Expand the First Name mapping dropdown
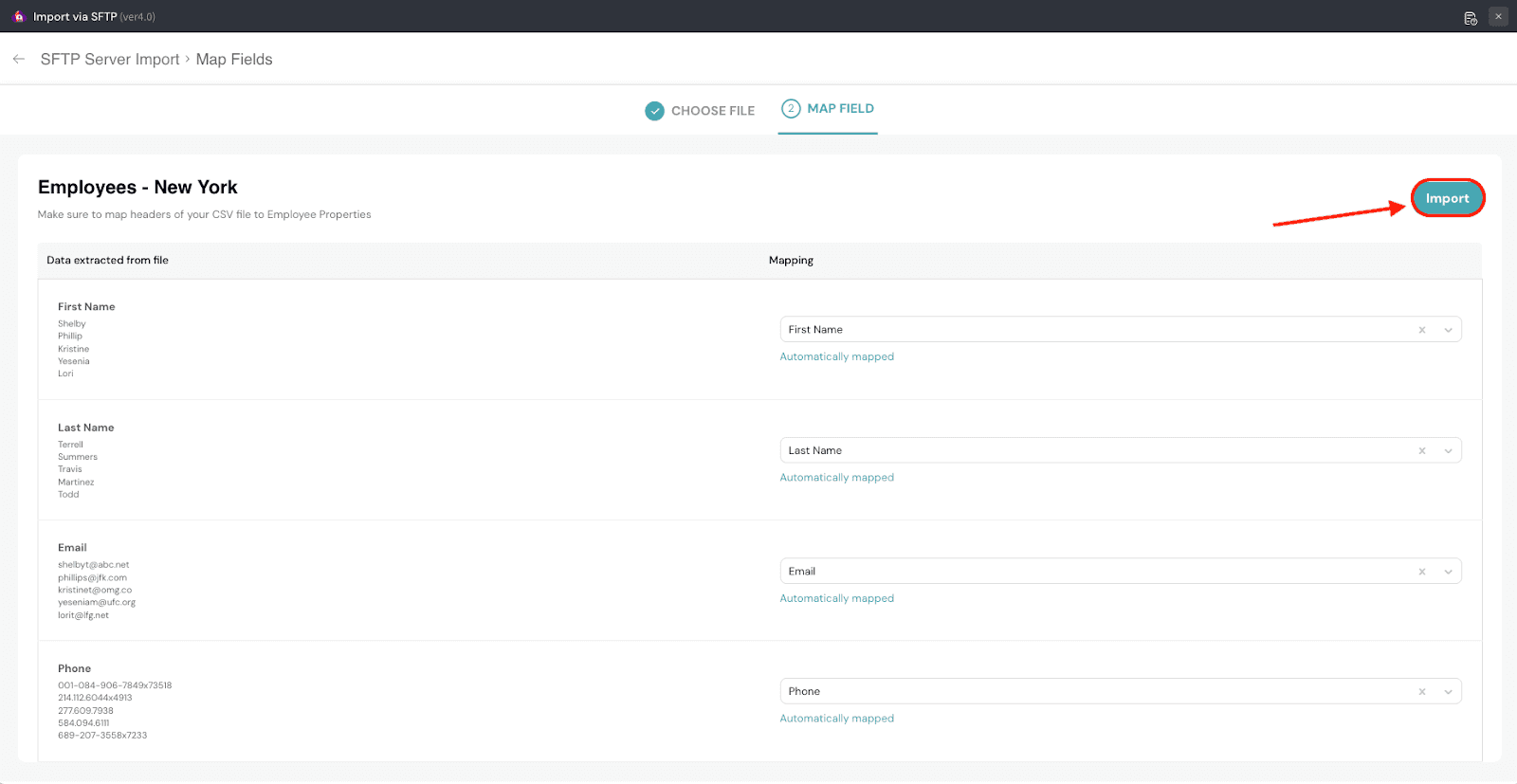The width and height of the screenshot is (1517, 784). tap(1448, 330)
